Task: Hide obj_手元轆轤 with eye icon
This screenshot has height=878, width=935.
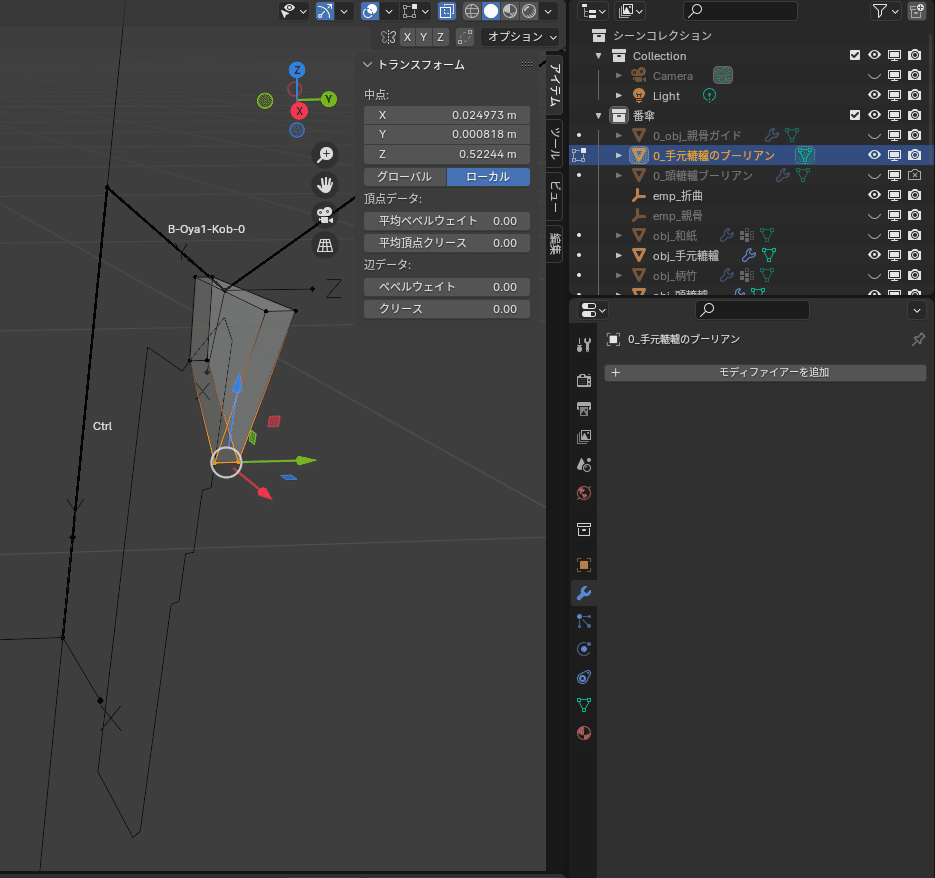Action: (874, 255)
